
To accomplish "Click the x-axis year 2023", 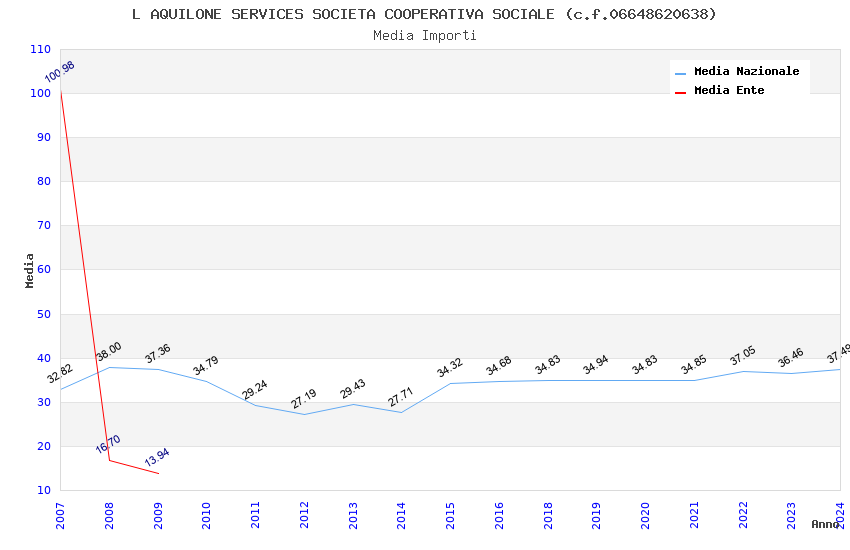I will point(791,515).
